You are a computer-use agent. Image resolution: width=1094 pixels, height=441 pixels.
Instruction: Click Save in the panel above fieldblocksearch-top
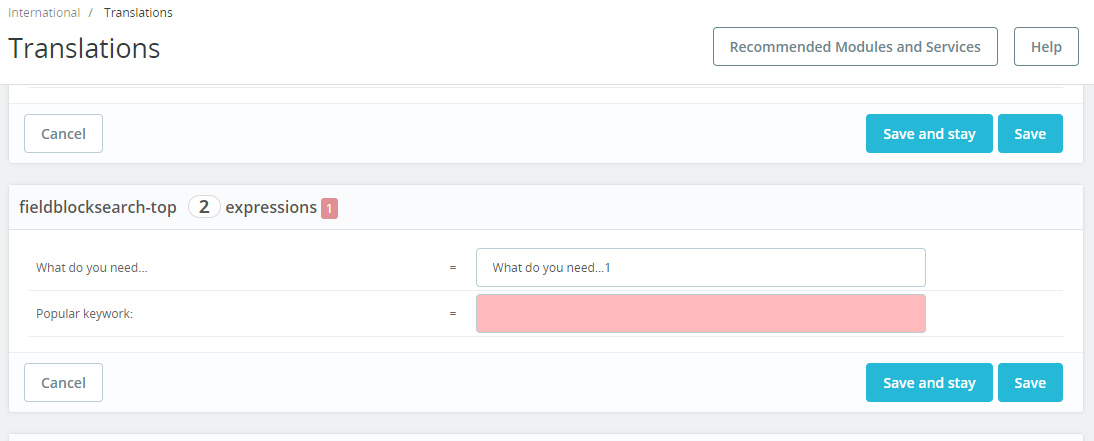[x=1030, y=133]
